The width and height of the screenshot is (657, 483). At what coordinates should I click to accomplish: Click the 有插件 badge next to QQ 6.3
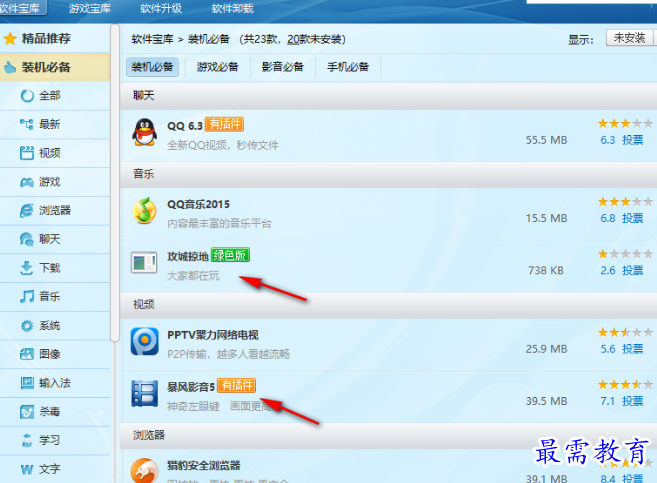pos(225,124)
